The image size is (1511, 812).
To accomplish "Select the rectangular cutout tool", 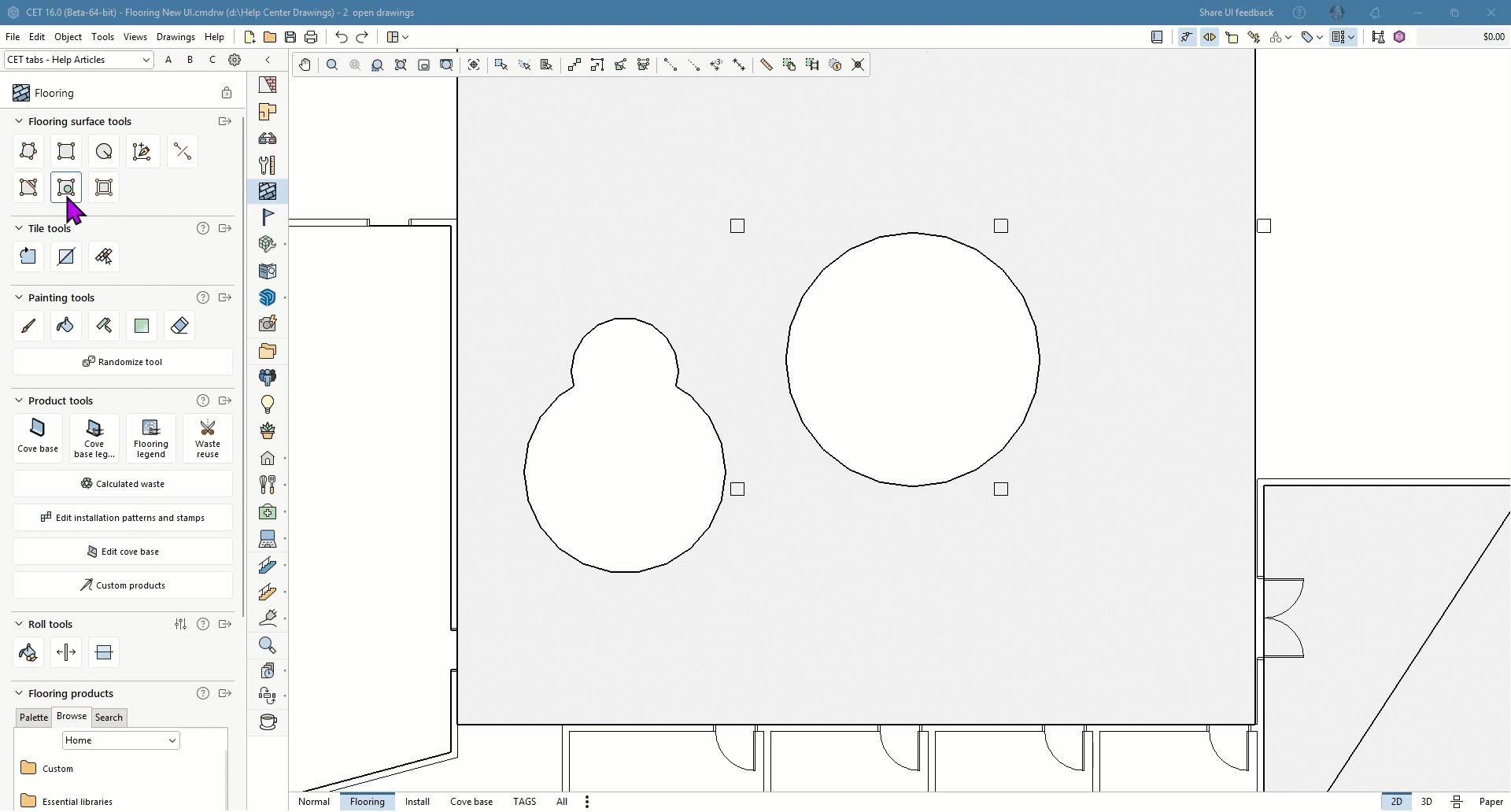I will pyautogui.click(x=104, y=188).
